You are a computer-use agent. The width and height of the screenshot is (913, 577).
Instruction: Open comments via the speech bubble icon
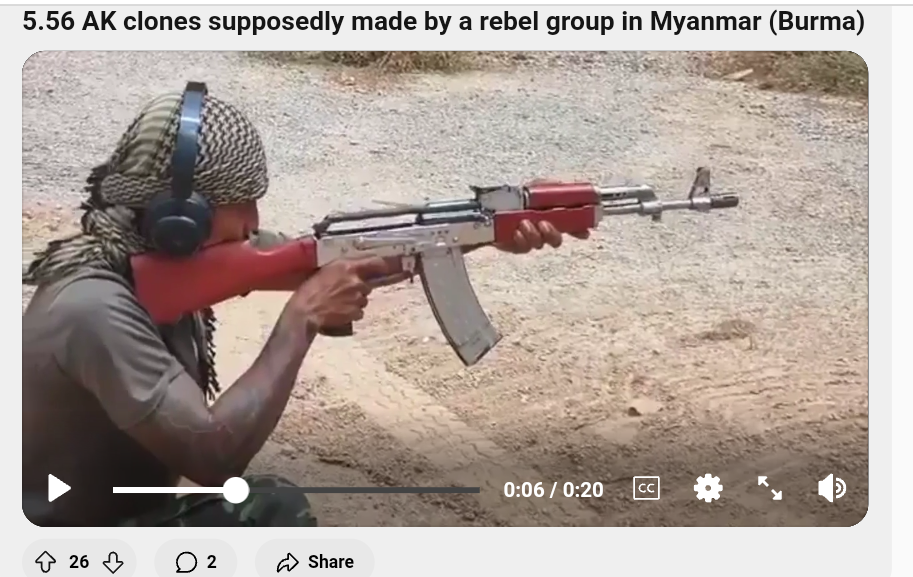pos(186,562)
